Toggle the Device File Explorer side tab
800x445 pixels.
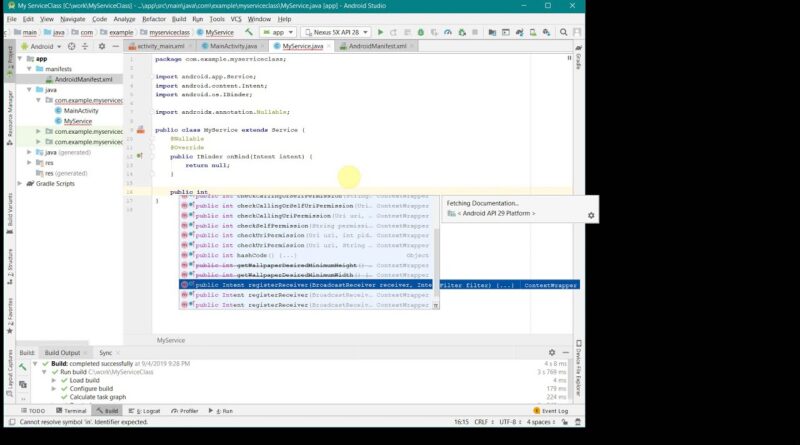click(x=579, y=368)
